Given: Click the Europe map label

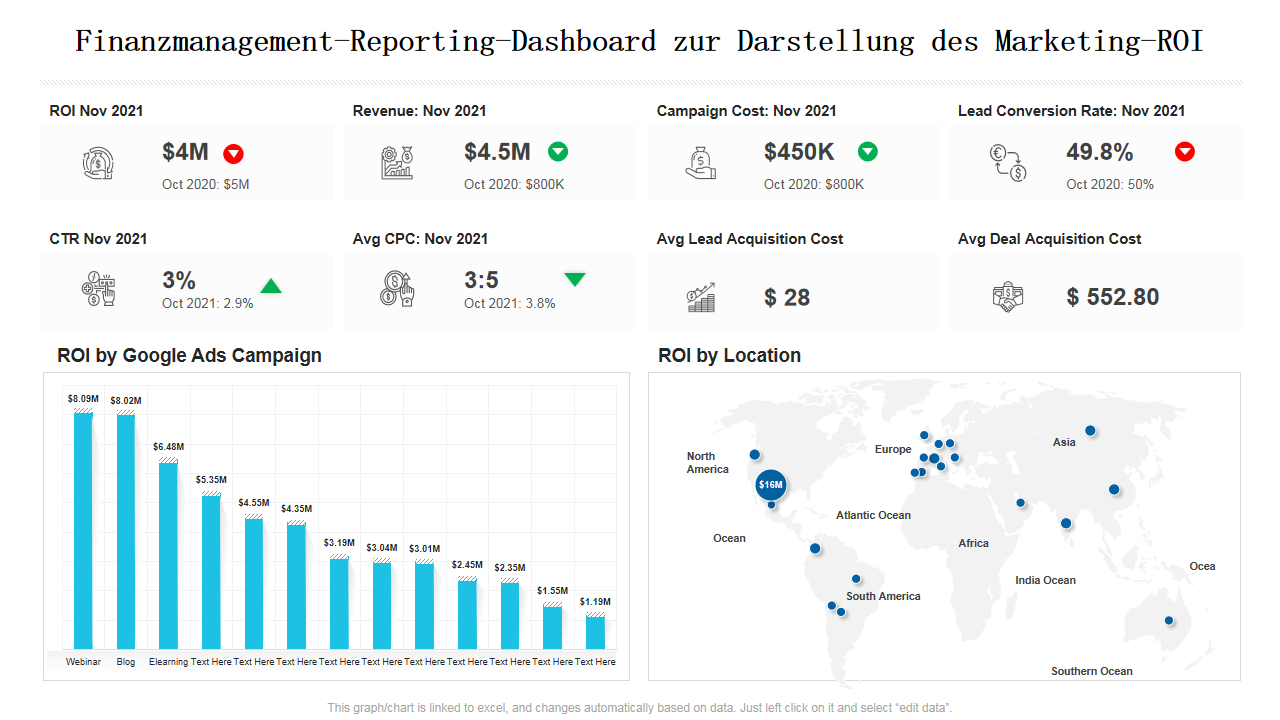Looking at the screenshot, I should click(893, 450).
